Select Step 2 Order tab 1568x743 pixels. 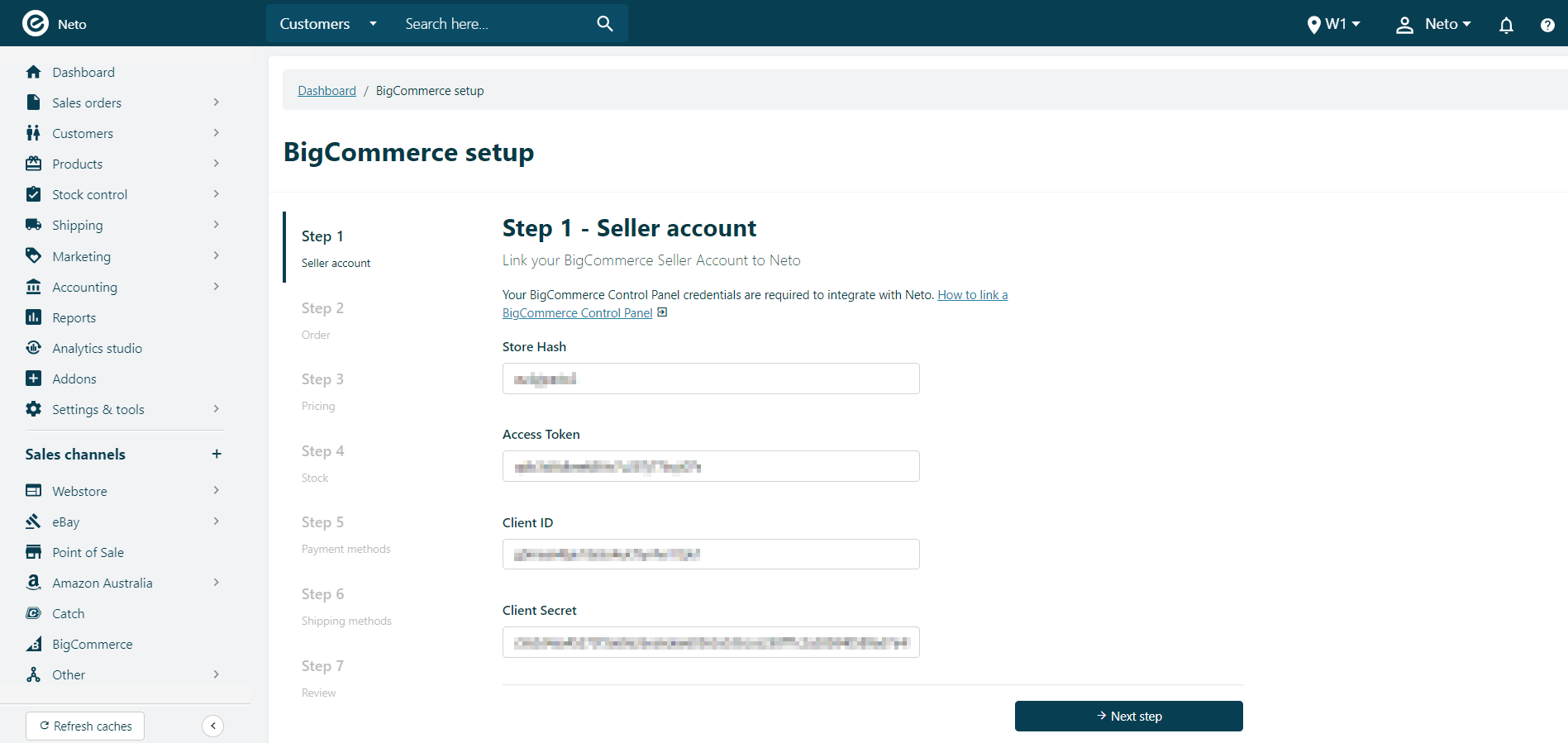[323, 320]
